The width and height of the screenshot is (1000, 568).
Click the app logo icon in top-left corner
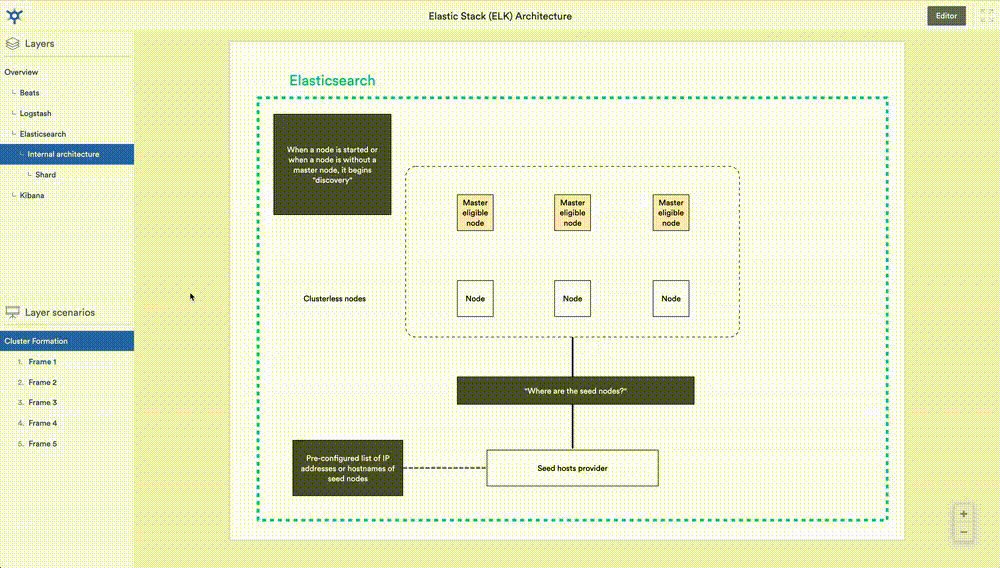[14, 16]
